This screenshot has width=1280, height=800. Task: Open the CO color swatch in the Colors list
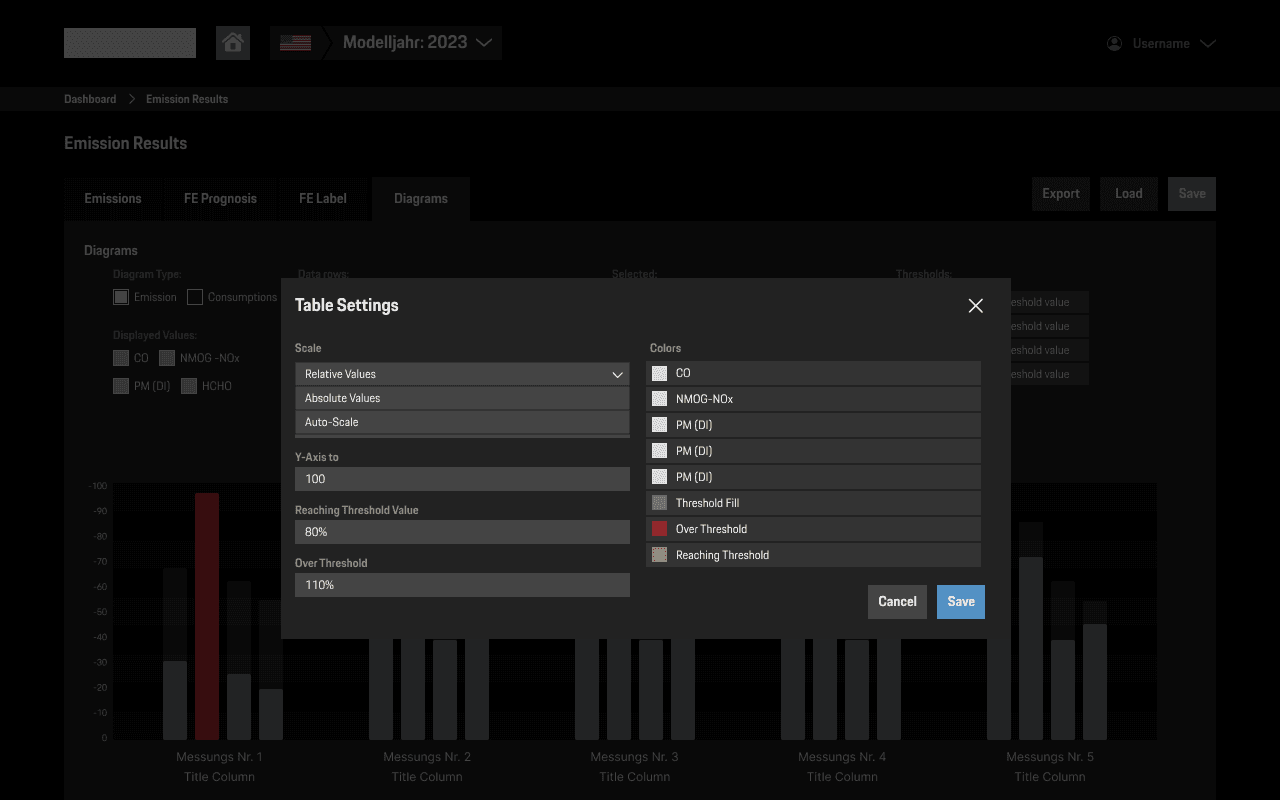(659, 372)
